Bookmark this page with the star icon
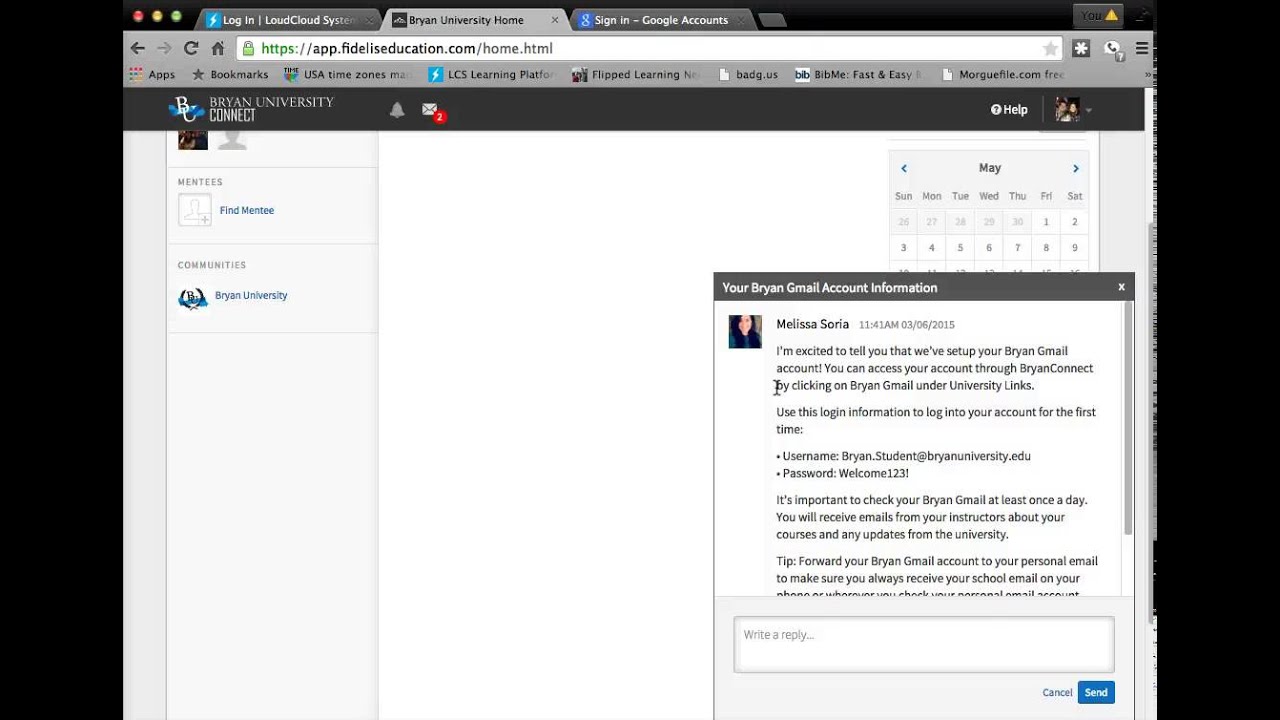1280x720 pixels. (1050, 48)
